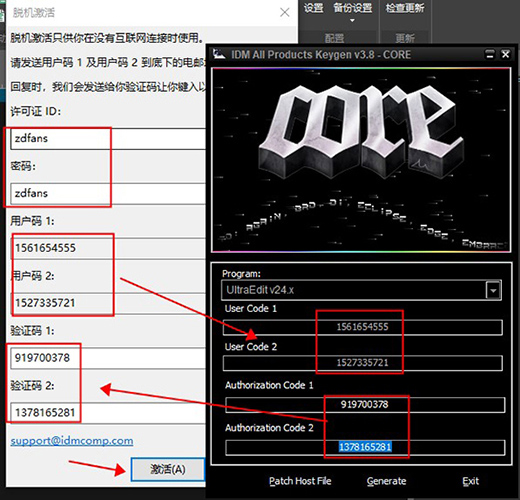Image resolution: width=520 pixels, height=500 pixels.
Task: Click the User Code 2 field in keygen
Action: click(363, 363)
